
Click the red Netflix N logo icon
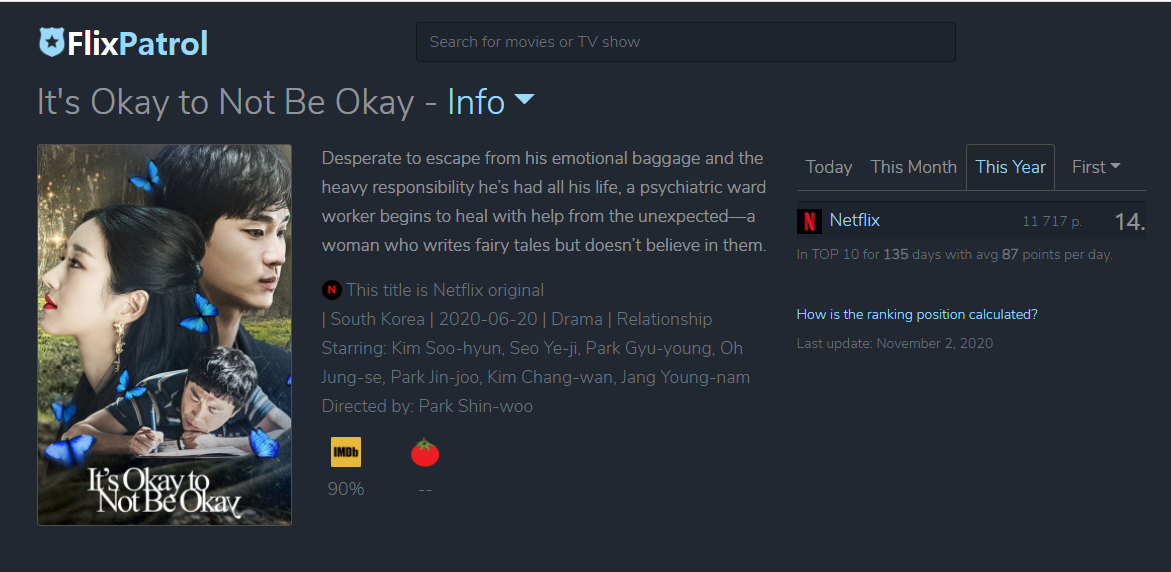[810, 221]
